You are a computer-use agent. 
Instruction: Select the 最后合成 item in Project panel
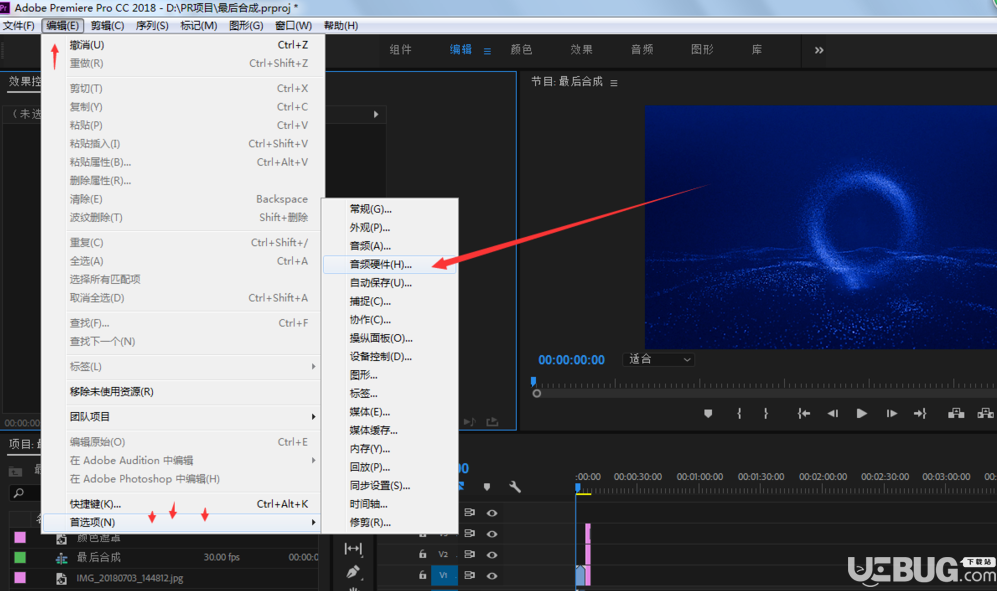(99, 557)
